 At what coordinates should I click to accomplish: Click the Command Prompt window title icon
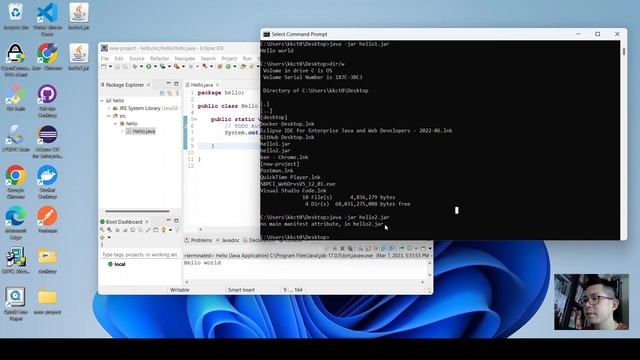267,34
